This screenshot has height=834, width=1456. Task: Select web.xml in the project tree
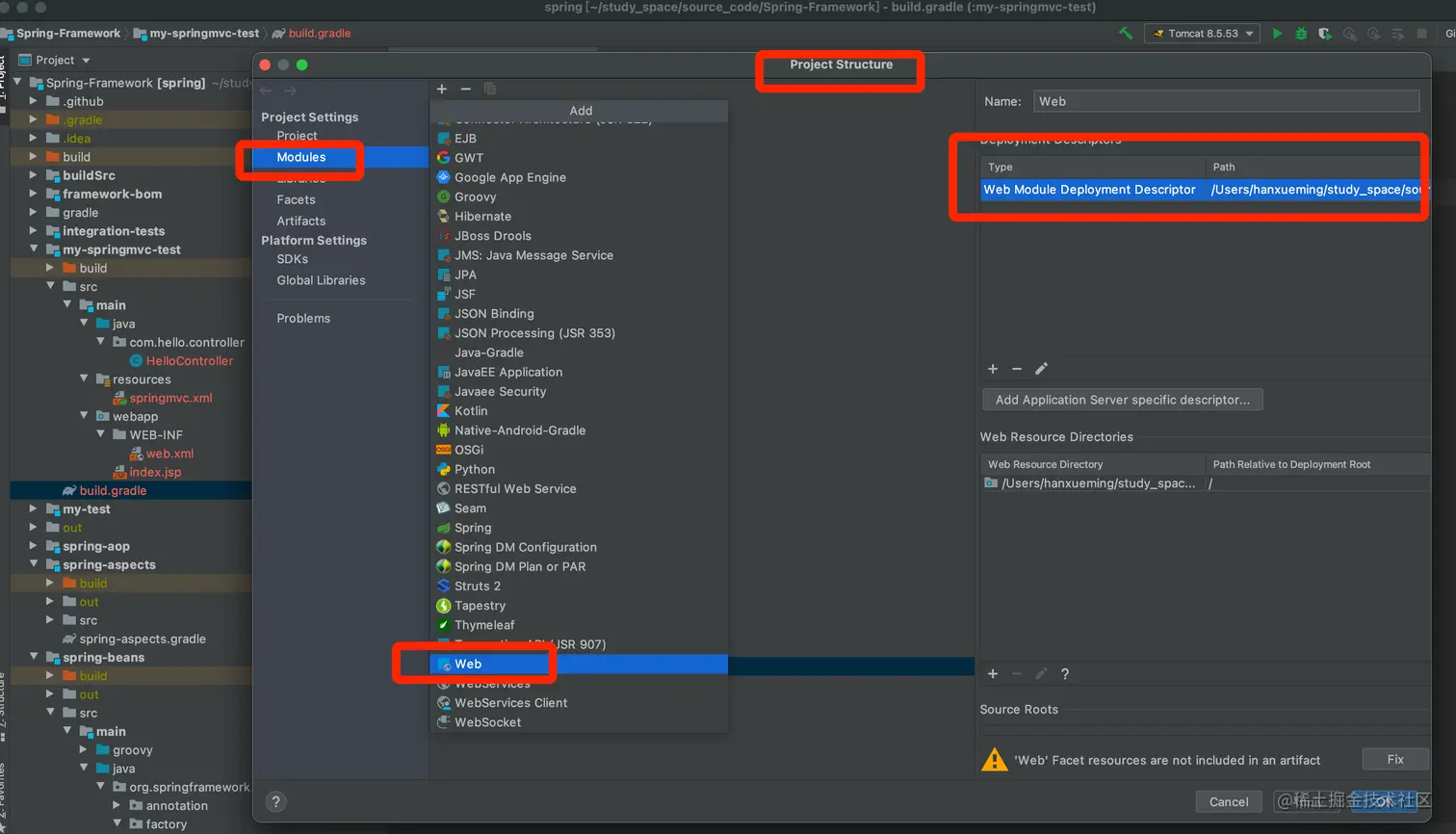pos(169,454)
